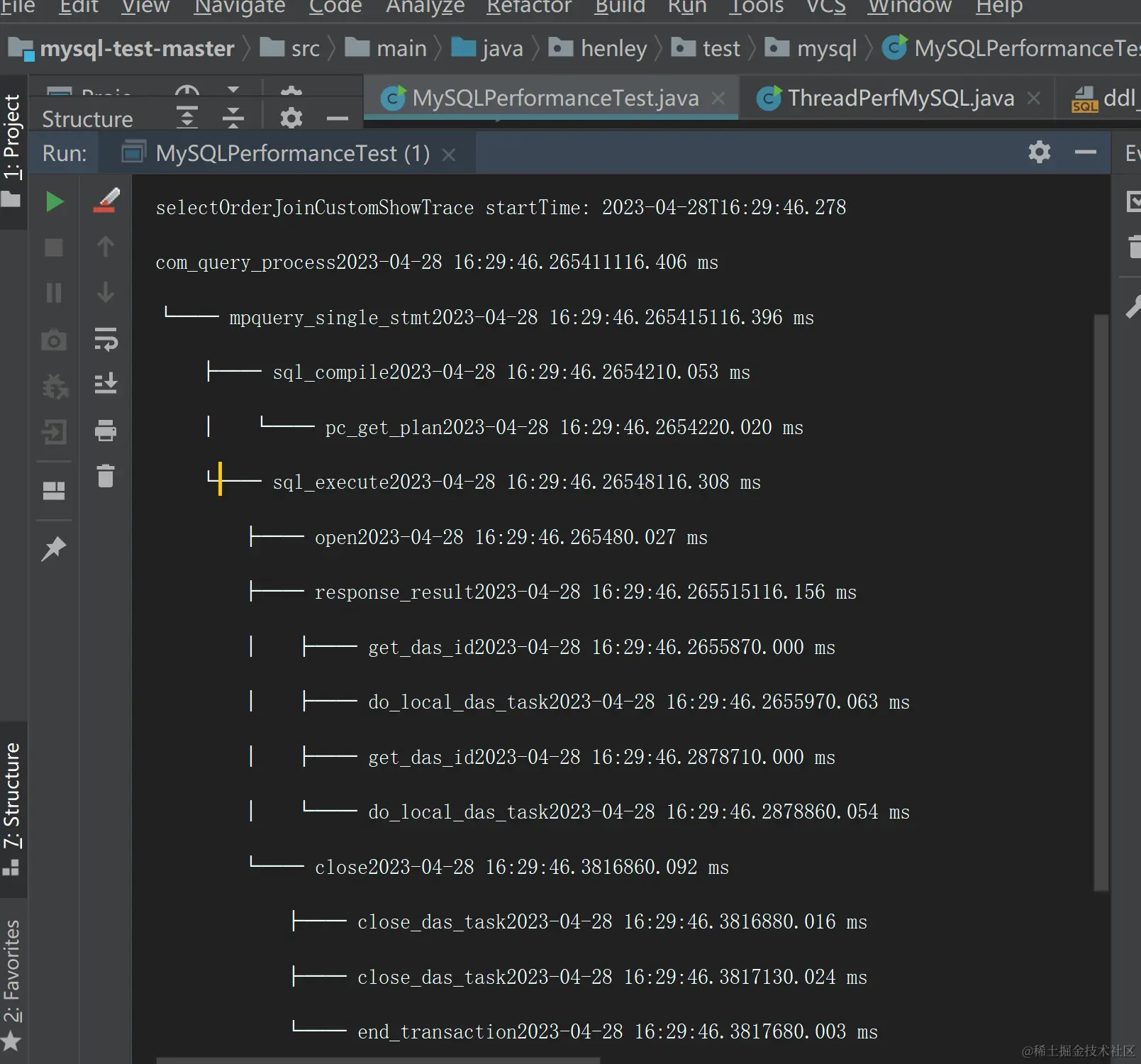Viewport: 1141px width, 1064px height.
Task: Open the Tools menu
Action: (x=757, y=7)
